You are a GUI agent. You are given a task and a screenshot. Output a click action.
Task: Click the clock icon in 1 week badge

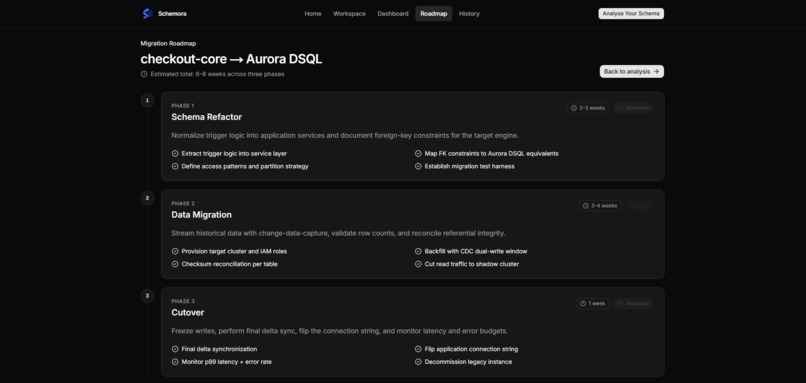coord(583,303)
